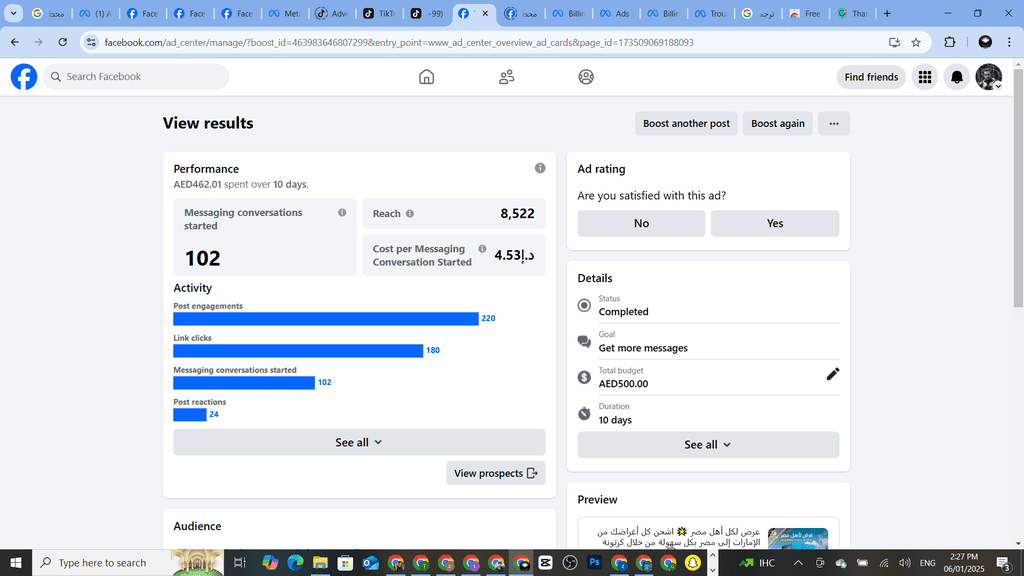Open the volume control in system tray

904,562
